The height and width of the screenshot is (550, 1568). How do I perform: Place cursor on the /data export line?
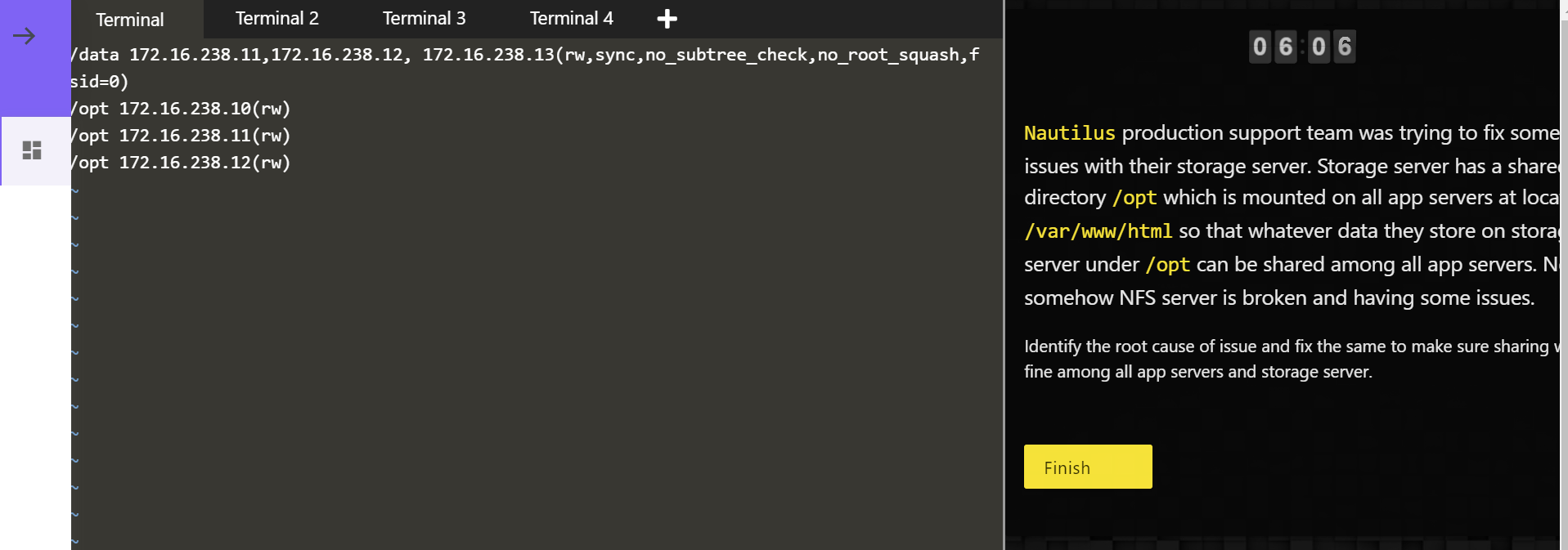coord(523,55)
